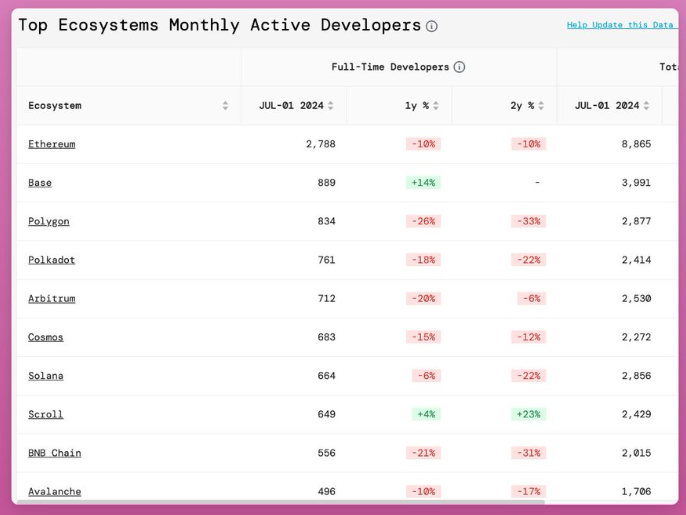
Task: Click the horizontal scrollbar below the table
Action: tap(280, 502)
